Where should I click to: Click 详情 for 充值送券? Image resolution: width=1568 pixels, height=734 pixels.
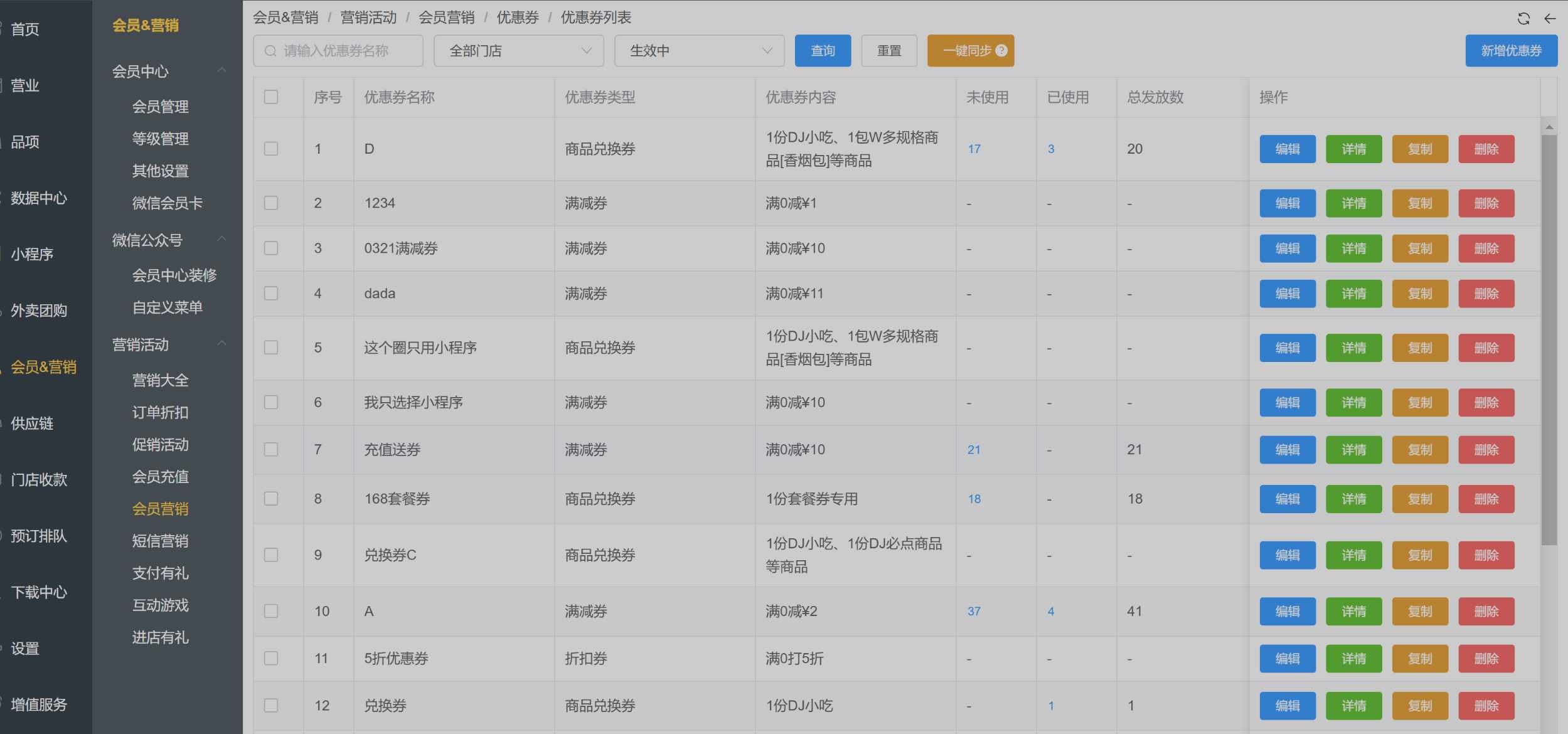1354,450
